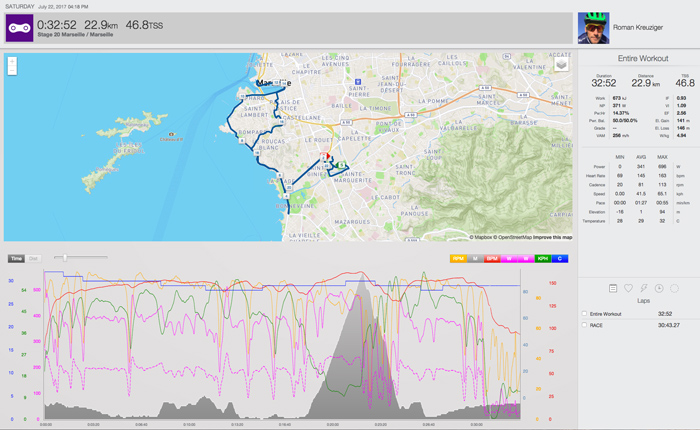
Task: Click the Work 673 kJ value
Action: 620,98
